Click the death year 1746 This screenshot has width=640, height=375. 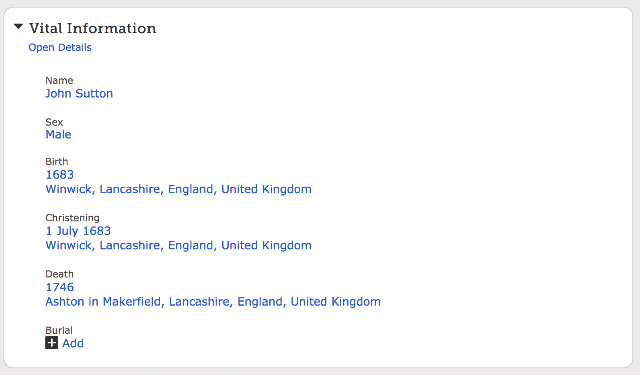pos(60,287)
